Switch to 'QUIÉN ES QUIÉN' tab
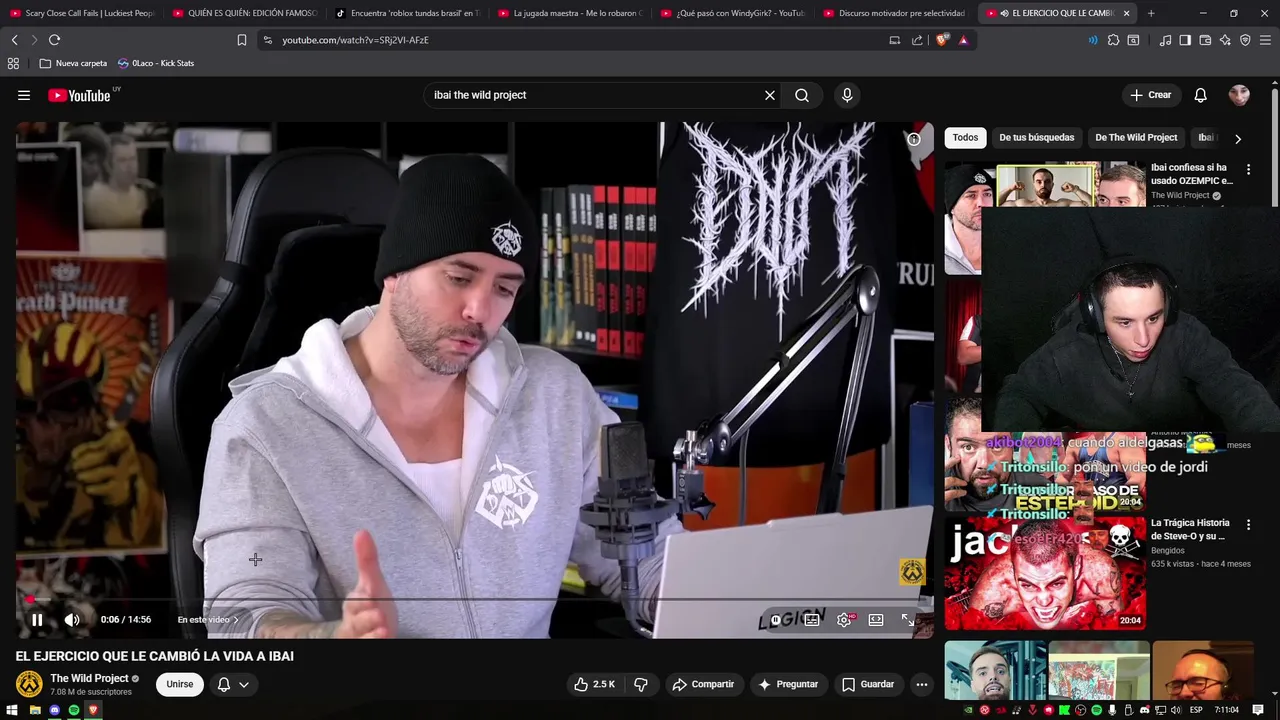 [x=245, y=13]
